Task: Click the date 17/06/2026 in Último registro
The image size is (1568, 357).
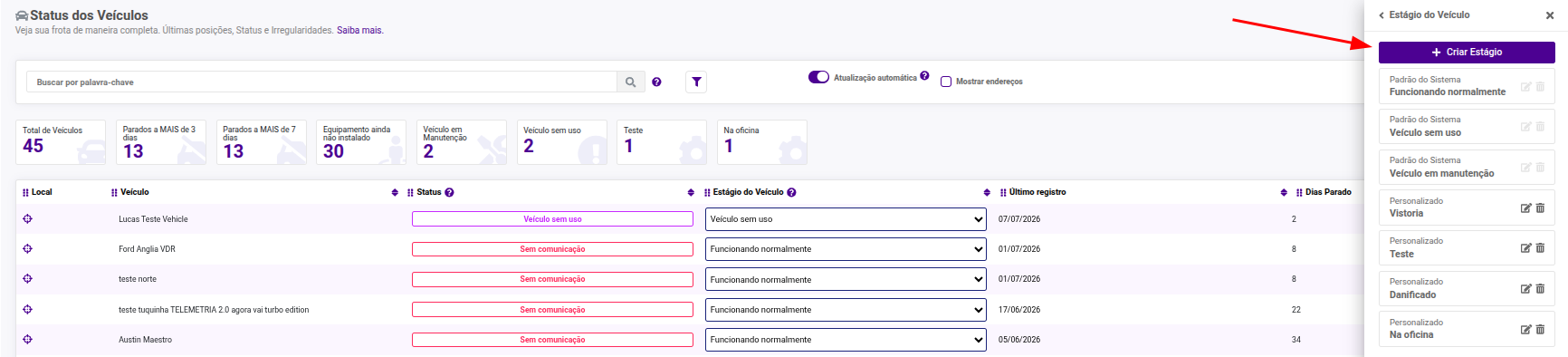Action: 1019,310
